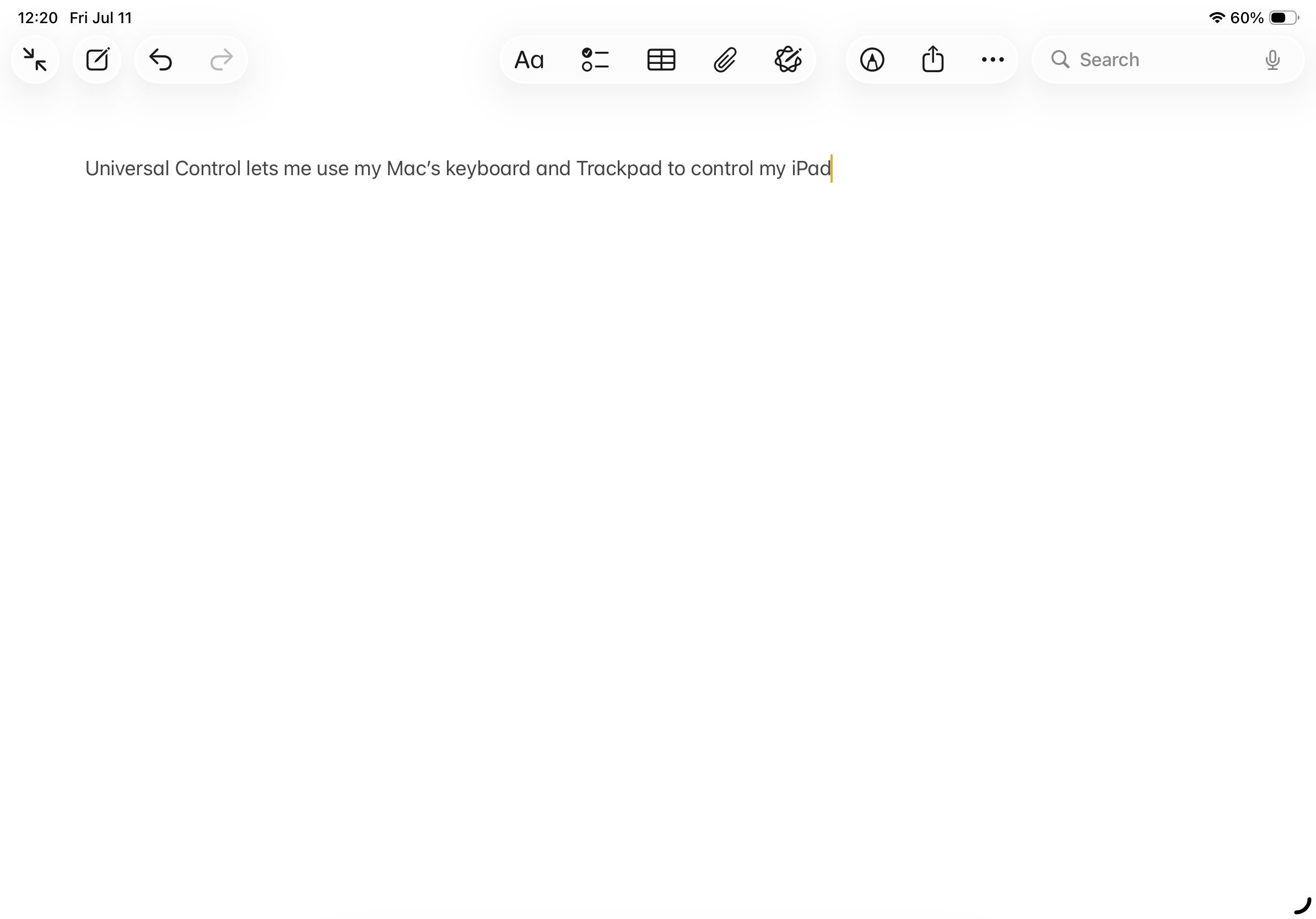Open the paperclip attachment menu

tap(725, 60)
